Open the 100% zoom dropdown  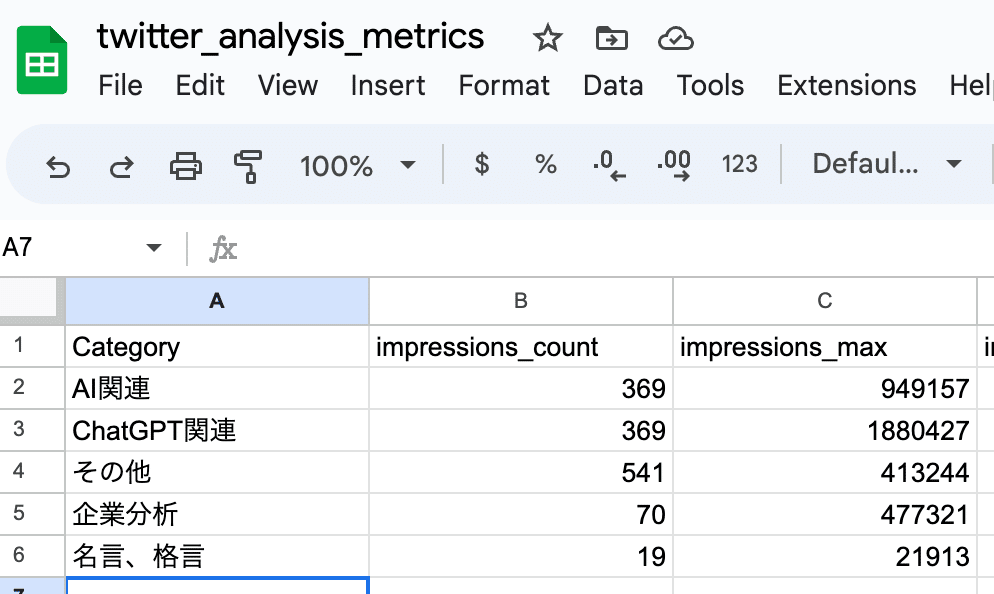click(x=357, y=165)
